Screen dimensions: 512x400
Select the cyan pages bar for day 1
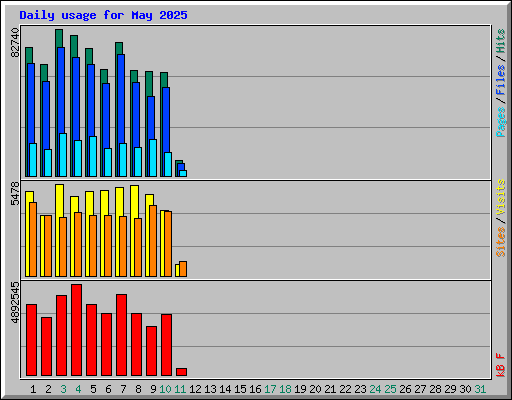coord(33,160)
